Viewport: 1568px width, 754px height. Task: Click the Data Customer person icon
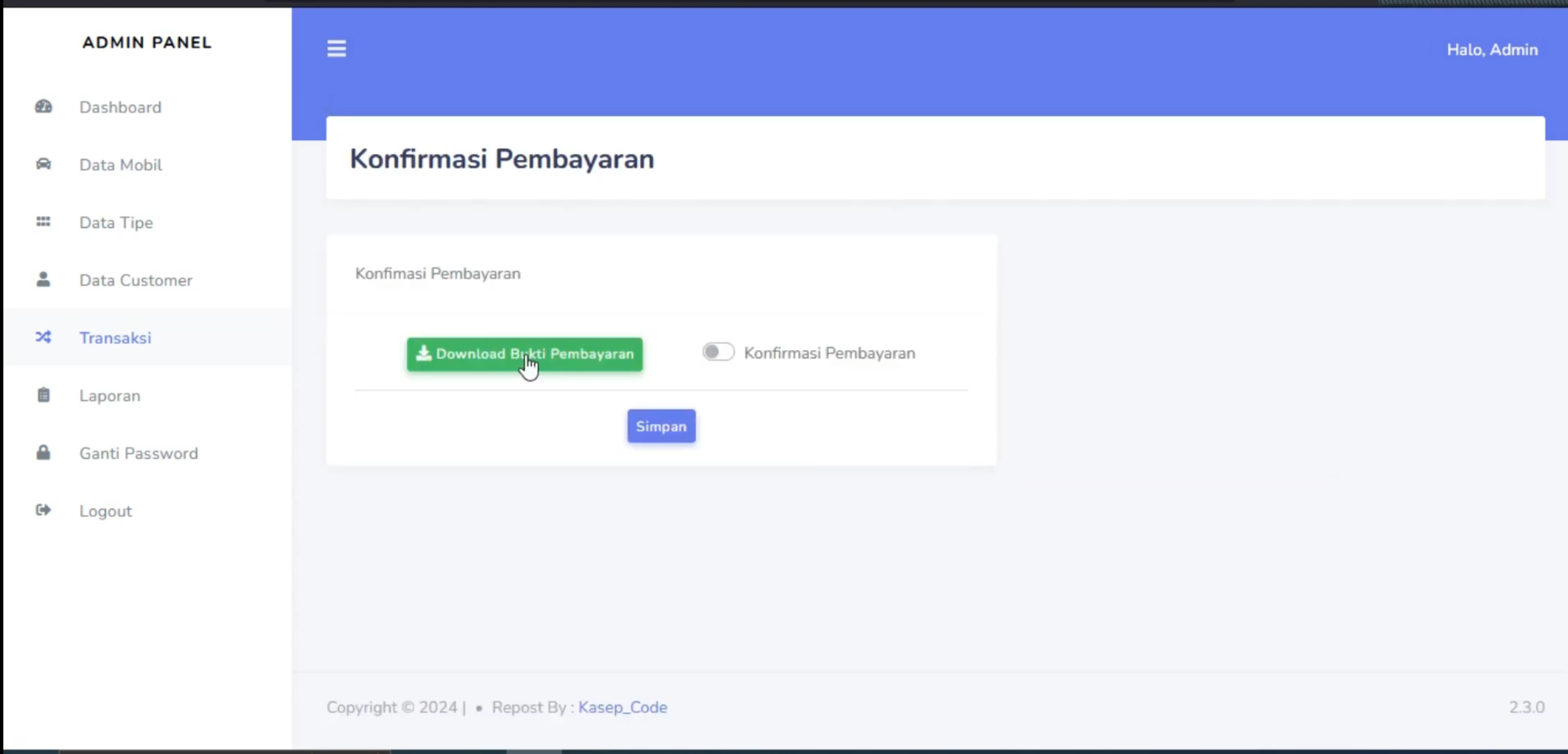pyautogui.click(x=43, y=280)
